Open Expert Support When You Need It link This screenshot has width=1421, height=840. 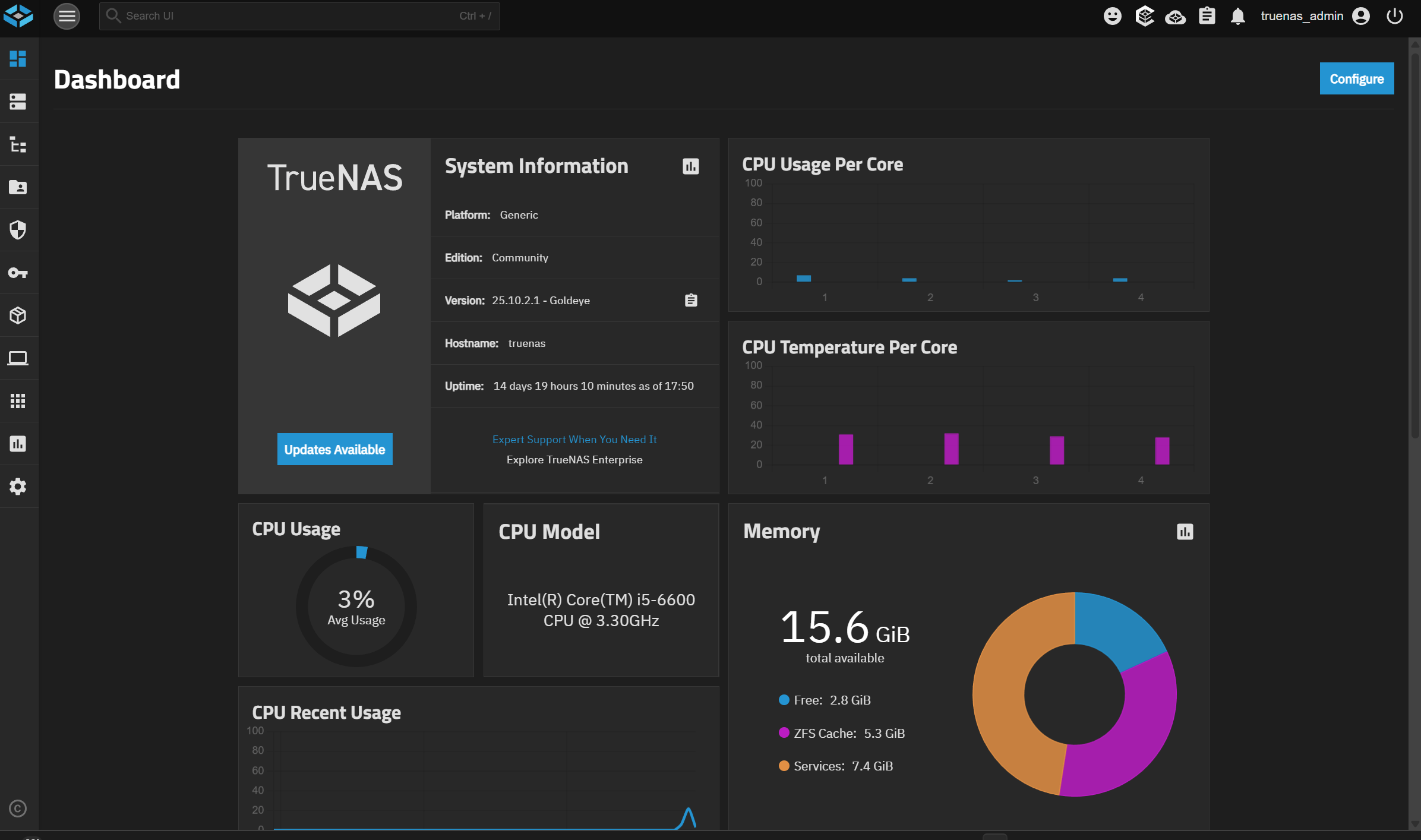574,440
